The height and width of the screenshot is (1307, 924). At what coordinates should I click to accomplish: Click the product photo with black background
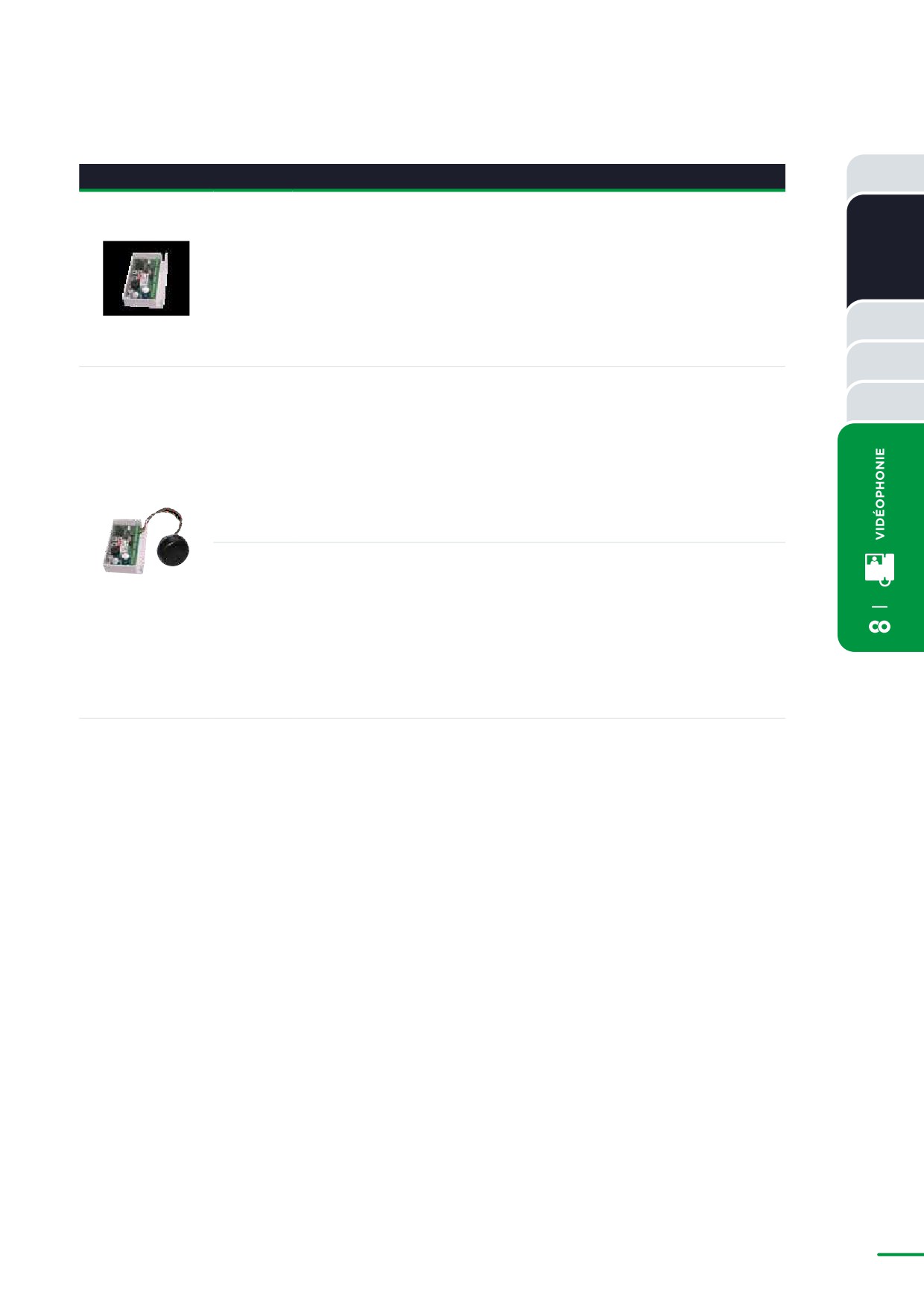[146, 278]
